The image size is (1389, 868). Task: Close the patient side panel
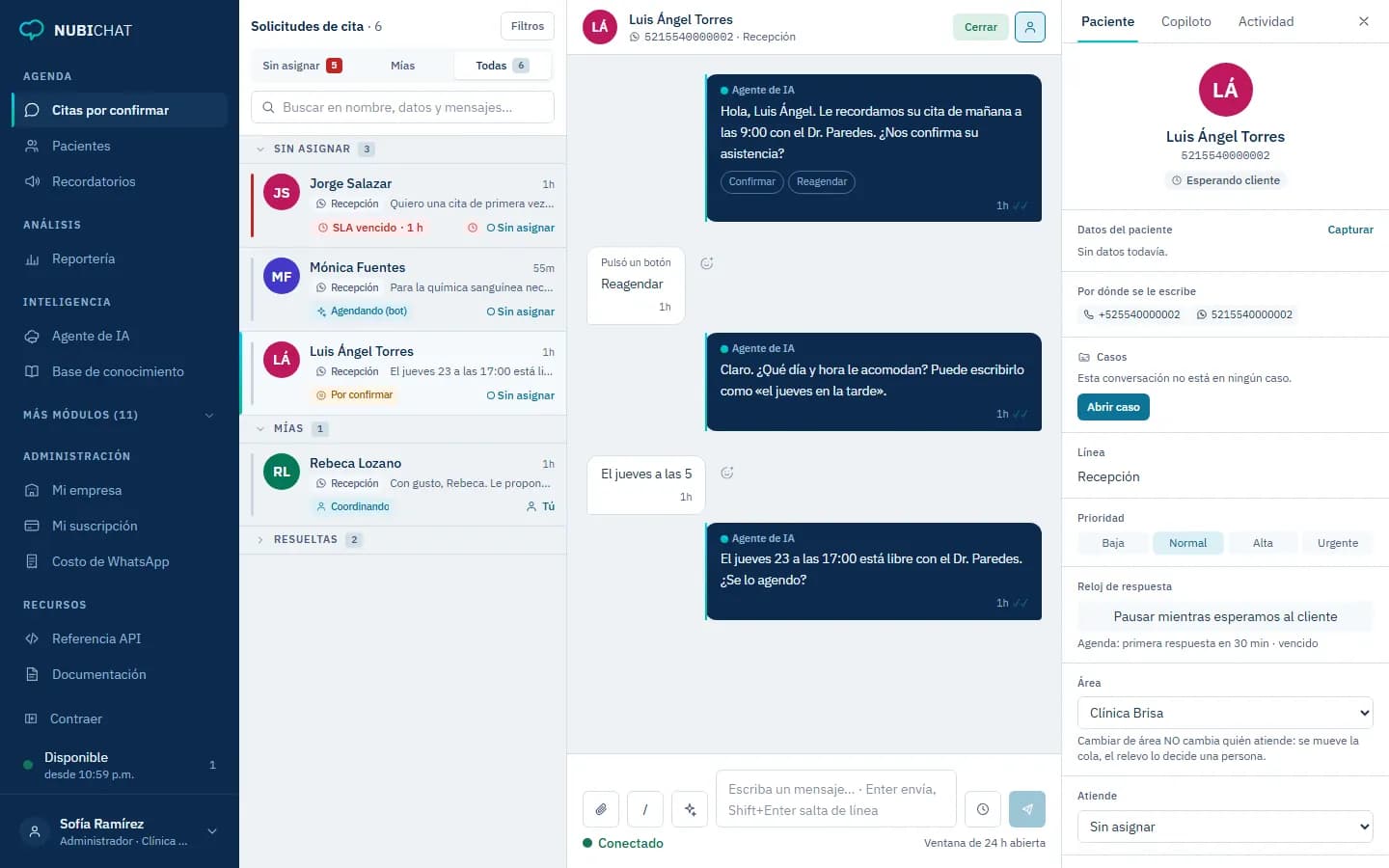point(1364,21)
